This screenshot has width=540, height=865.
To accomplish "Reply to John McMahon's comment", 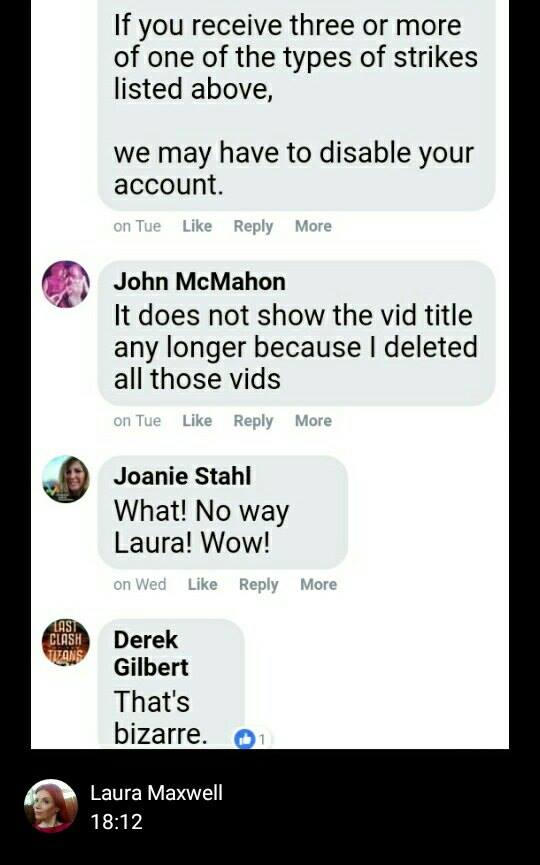I will [253, 421].
